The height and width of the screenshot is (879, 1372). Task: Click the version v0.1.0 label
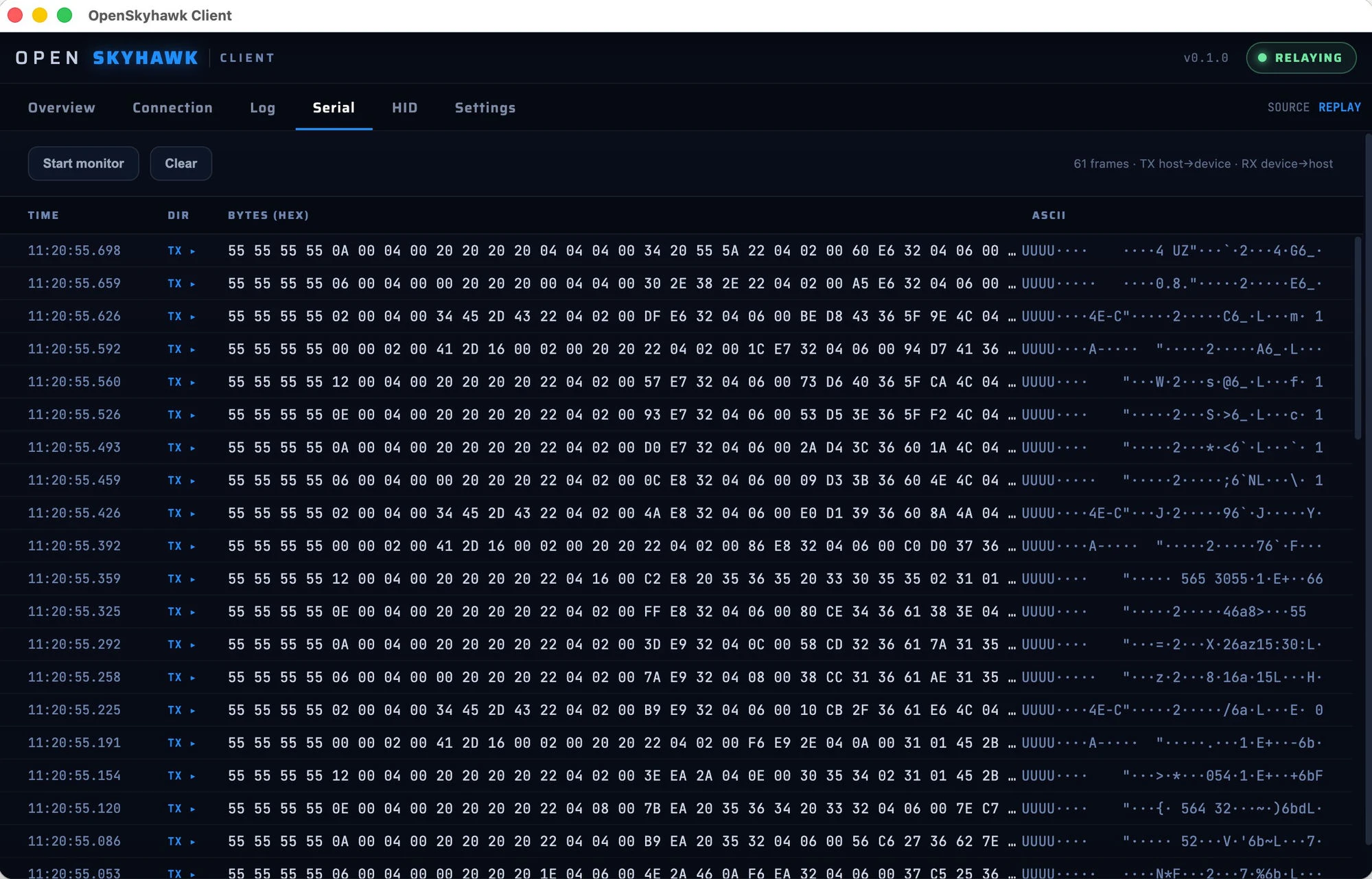coord(1205,58)
